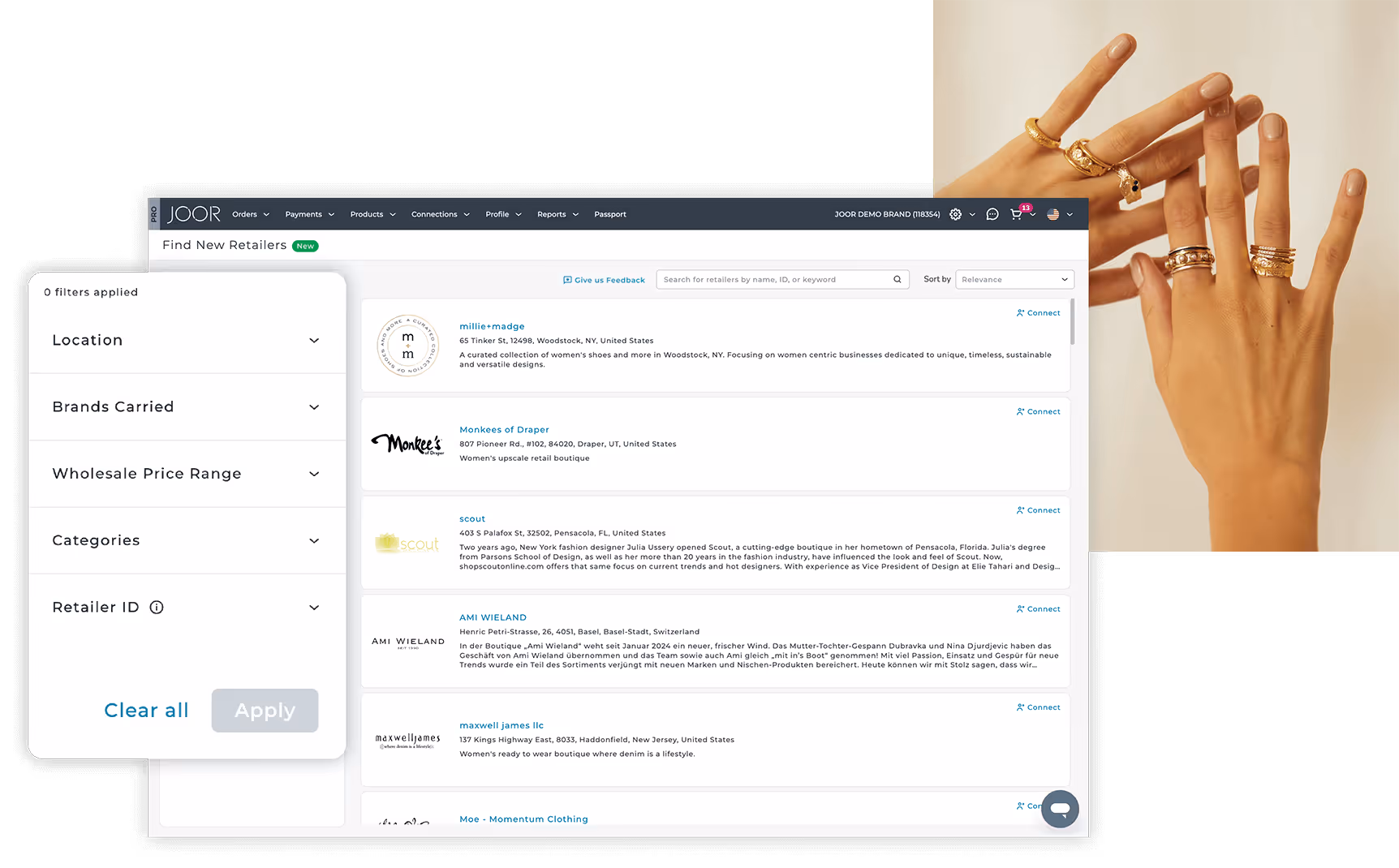This screenshot has height=868, width=1399.
Task: Open the Payments menu
Action: (x=310, y=214)
